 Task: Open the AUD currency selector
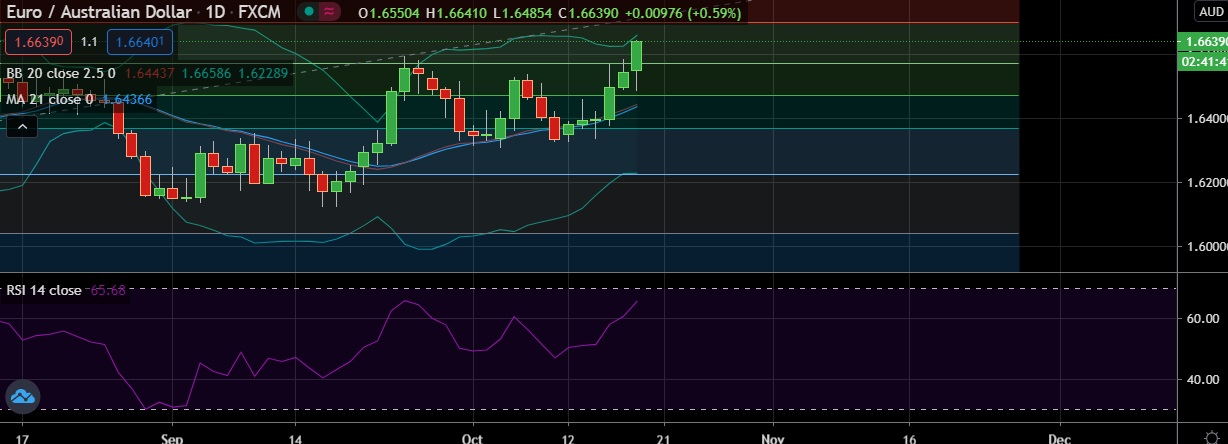point(1210,11)
